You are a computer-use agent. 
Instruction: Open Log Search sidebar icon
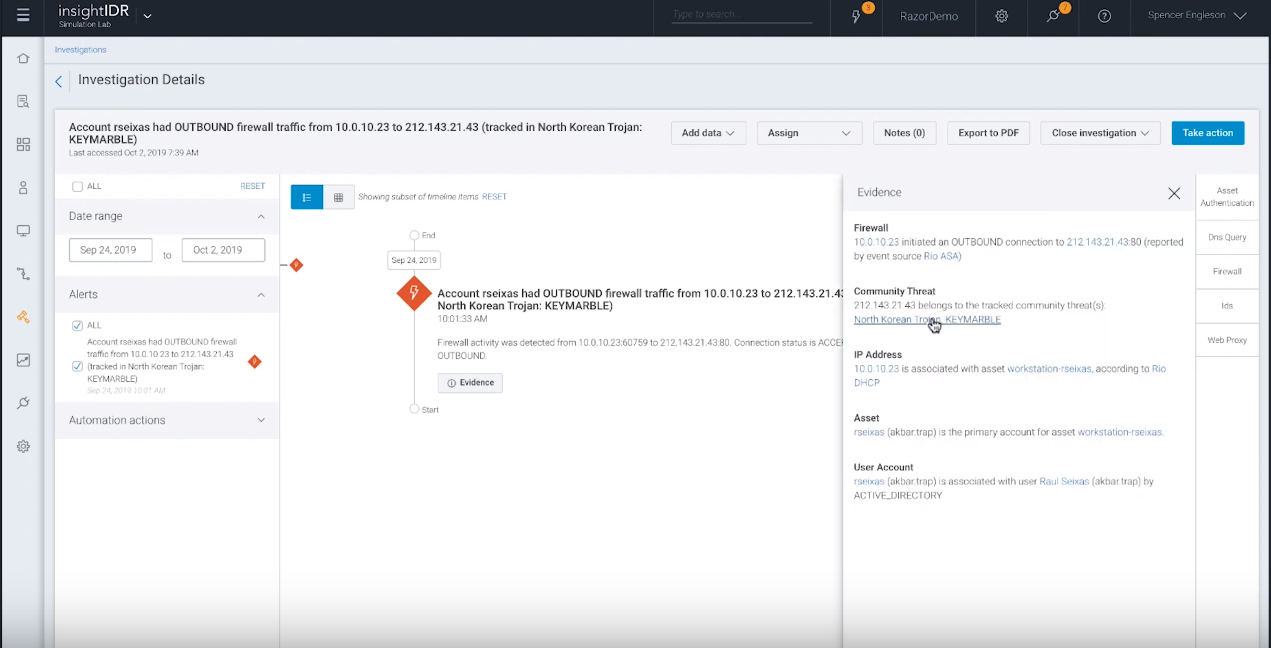[x=23, y=101]
